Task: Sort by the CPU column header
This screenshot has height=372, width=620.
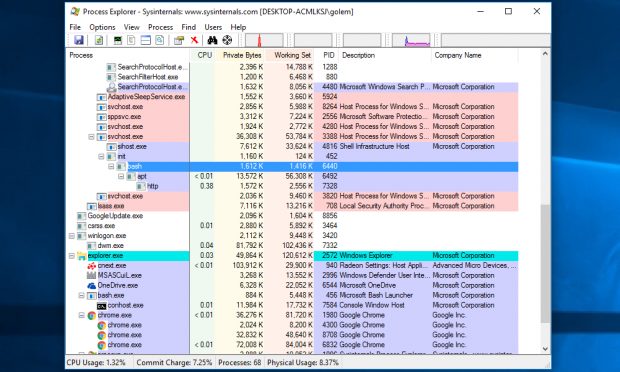Action: (x=203, y=55)
